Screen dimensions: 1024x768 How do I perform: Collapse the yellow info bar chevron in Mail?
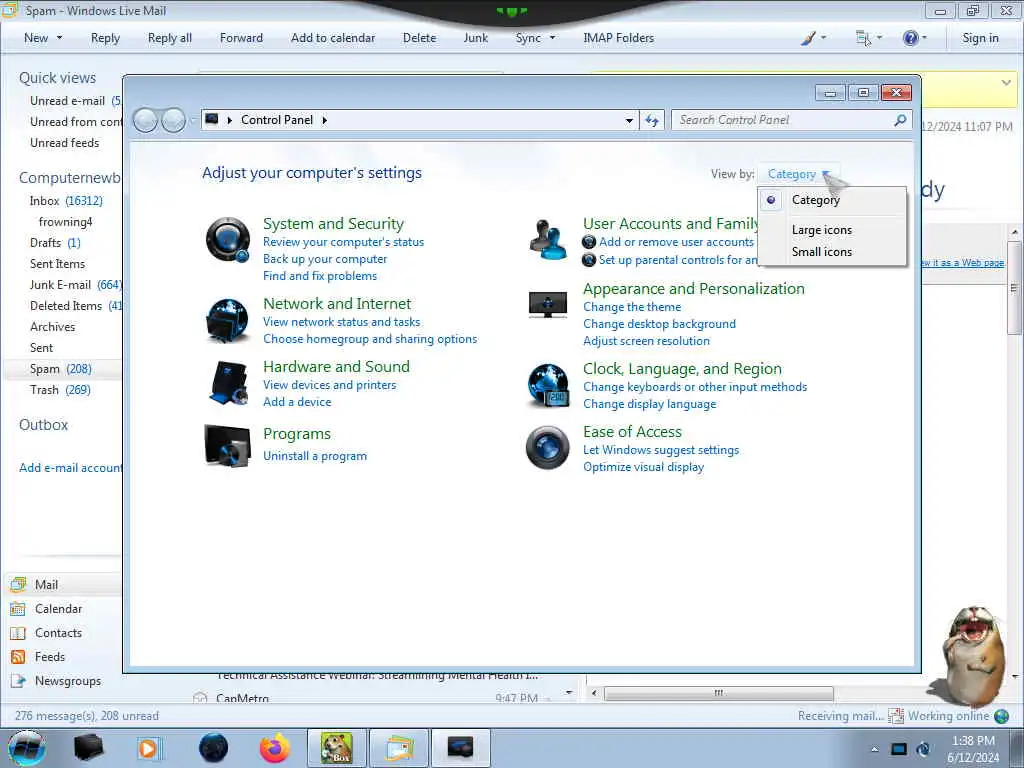1006,83
